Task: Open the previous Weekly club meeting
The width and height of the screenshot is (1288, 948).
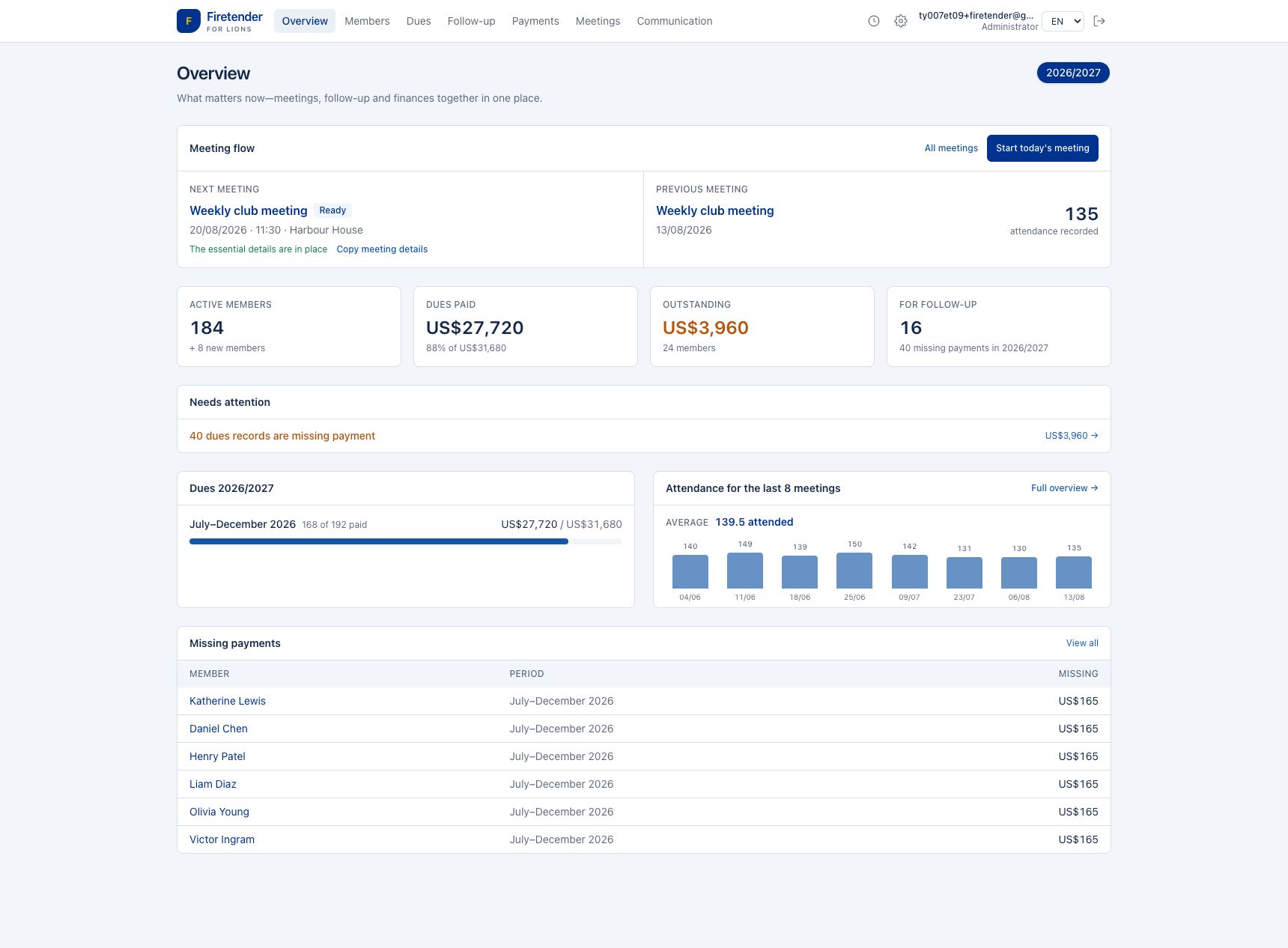Action: [x=715, y=210]
